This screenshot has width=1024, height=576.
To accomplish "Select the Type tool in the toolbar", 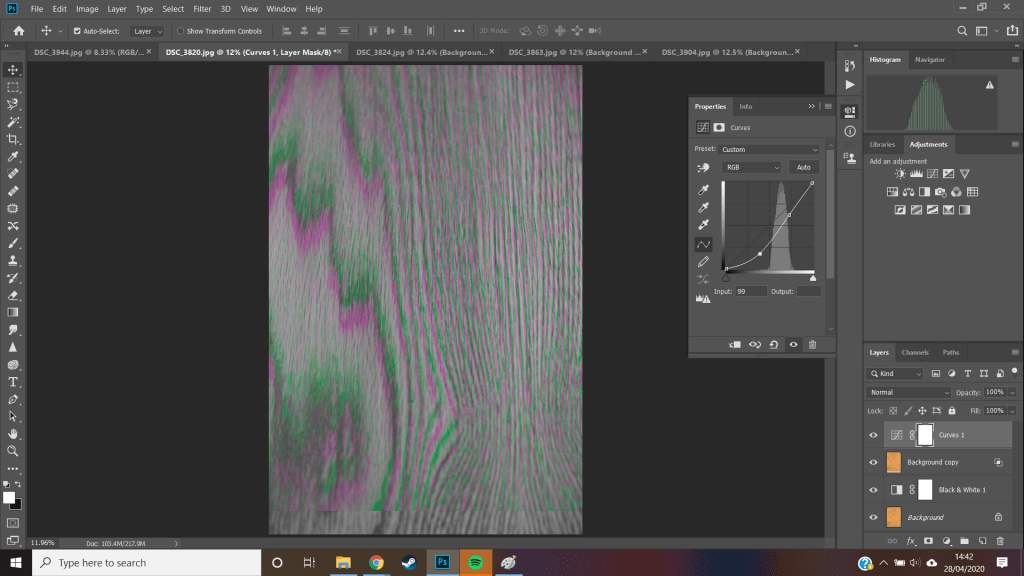I will pos(13,382).
